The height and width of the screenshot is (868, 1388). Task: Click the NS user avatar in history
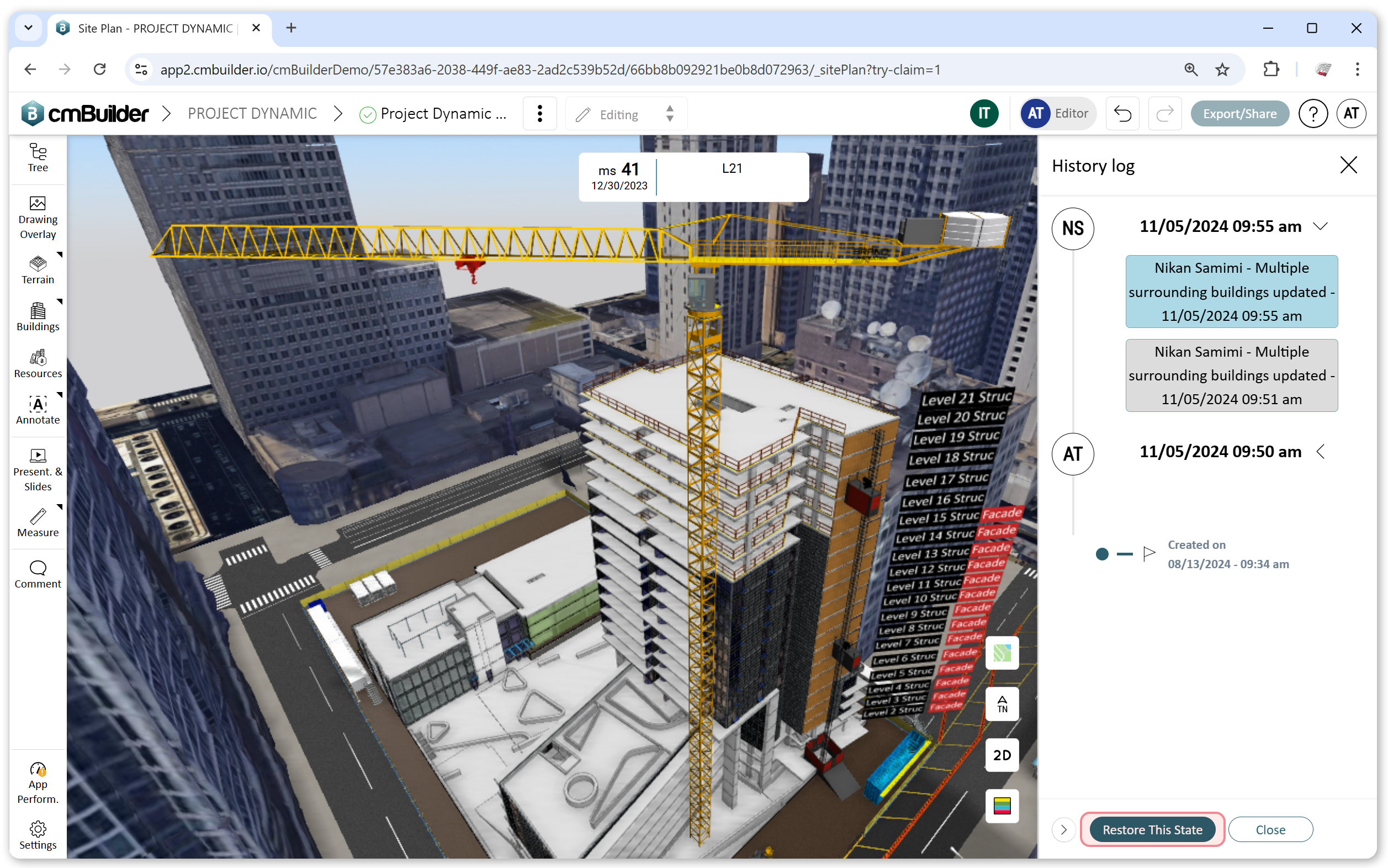[x=1072, y=229]
